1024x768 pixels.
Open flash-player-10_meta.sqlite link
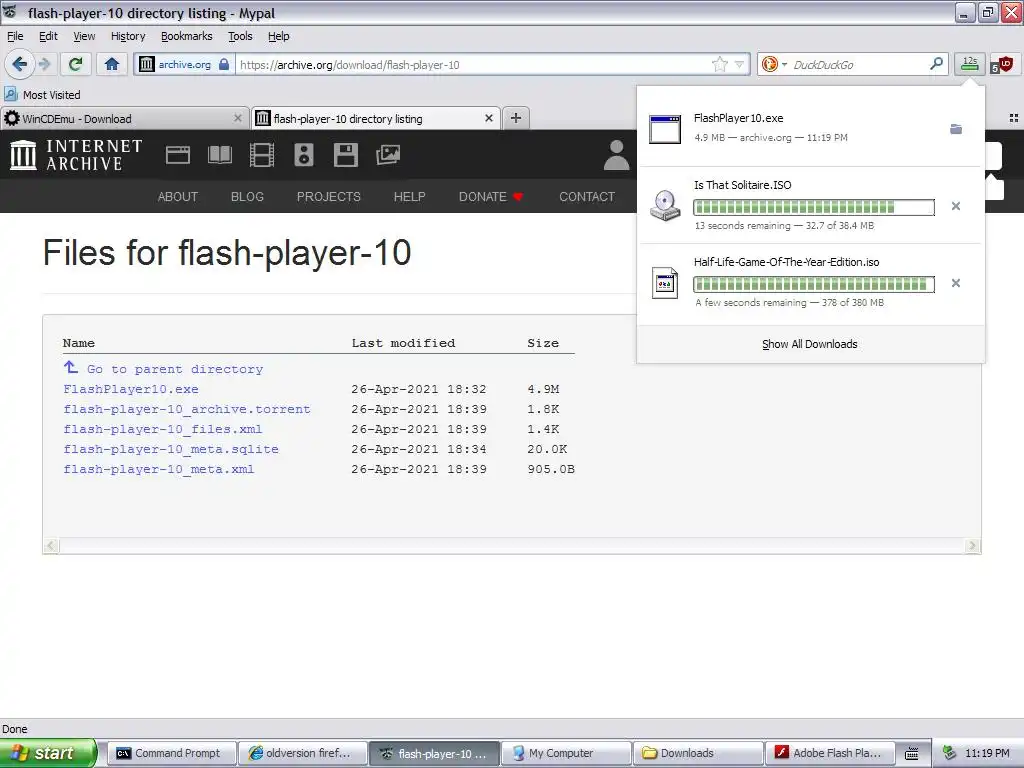(x=171, y=449)
